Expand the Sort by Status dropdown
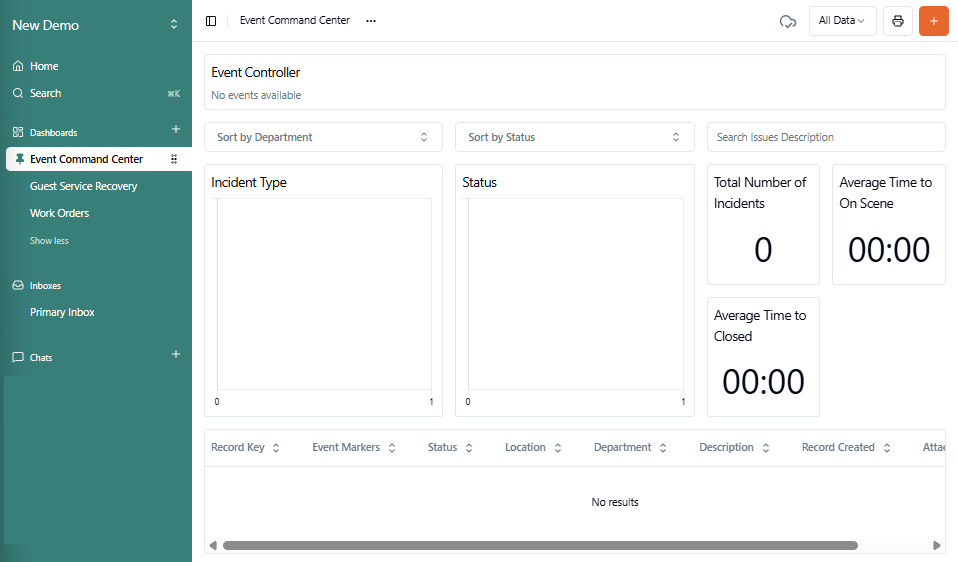The width and height of the screenshot is (958, 562). tap(574, 137)
